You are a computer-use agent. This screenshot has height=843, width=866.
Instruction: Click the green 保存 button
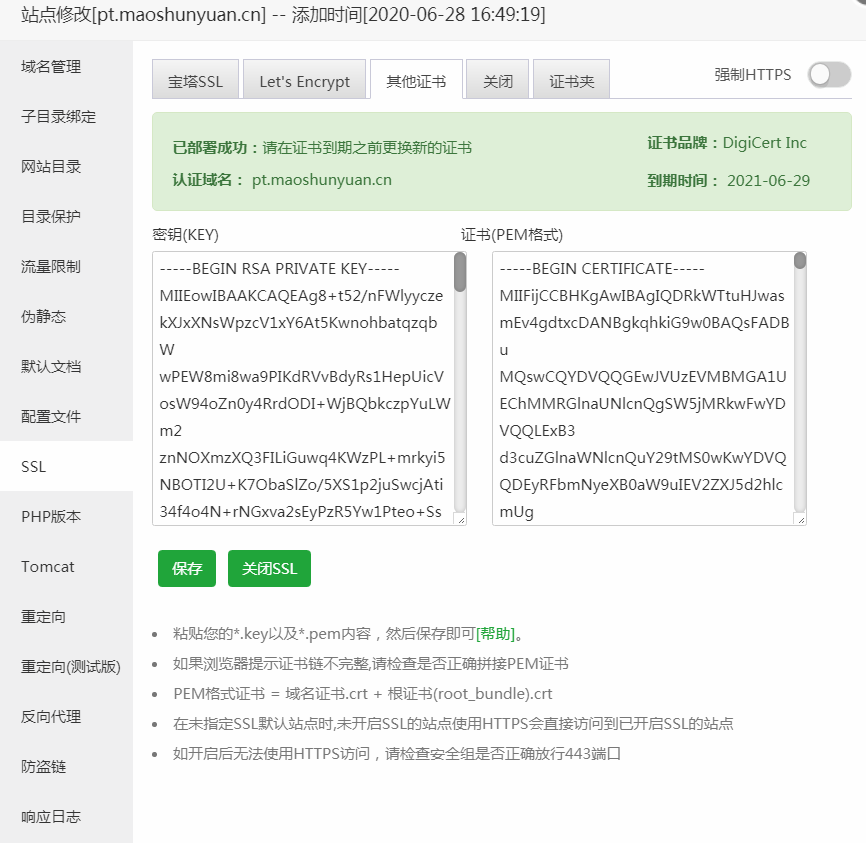click(187, 568)
